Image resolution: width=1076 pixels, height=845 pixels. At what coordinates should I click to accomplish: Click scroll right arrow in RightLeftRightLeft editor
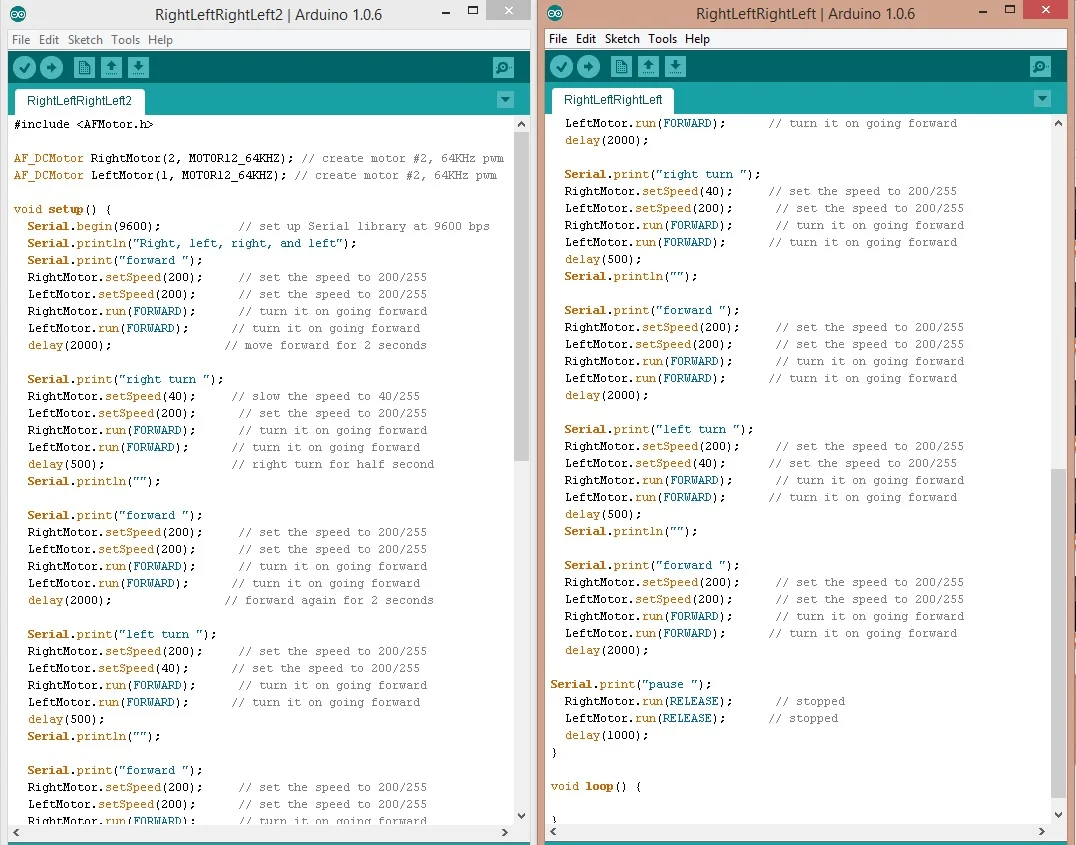click(x=1042, y=831)
